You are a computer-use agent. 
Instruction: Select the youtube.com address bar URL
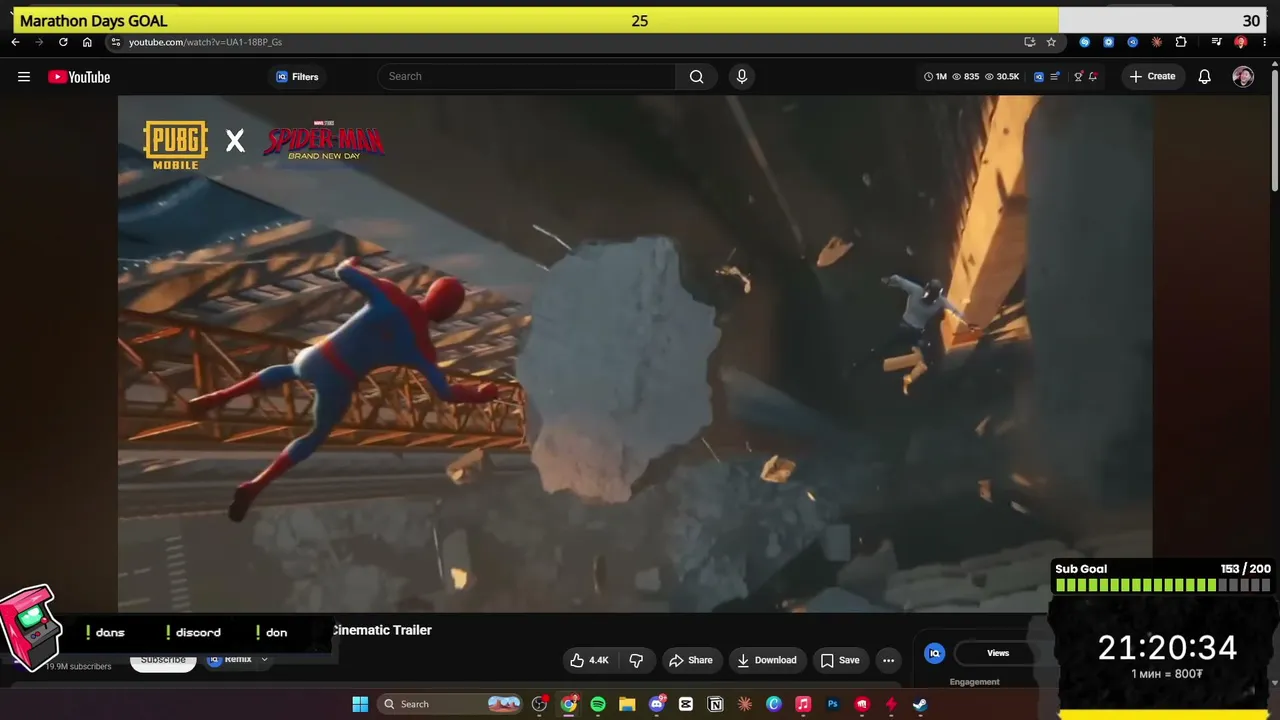(x=205, y=42)
